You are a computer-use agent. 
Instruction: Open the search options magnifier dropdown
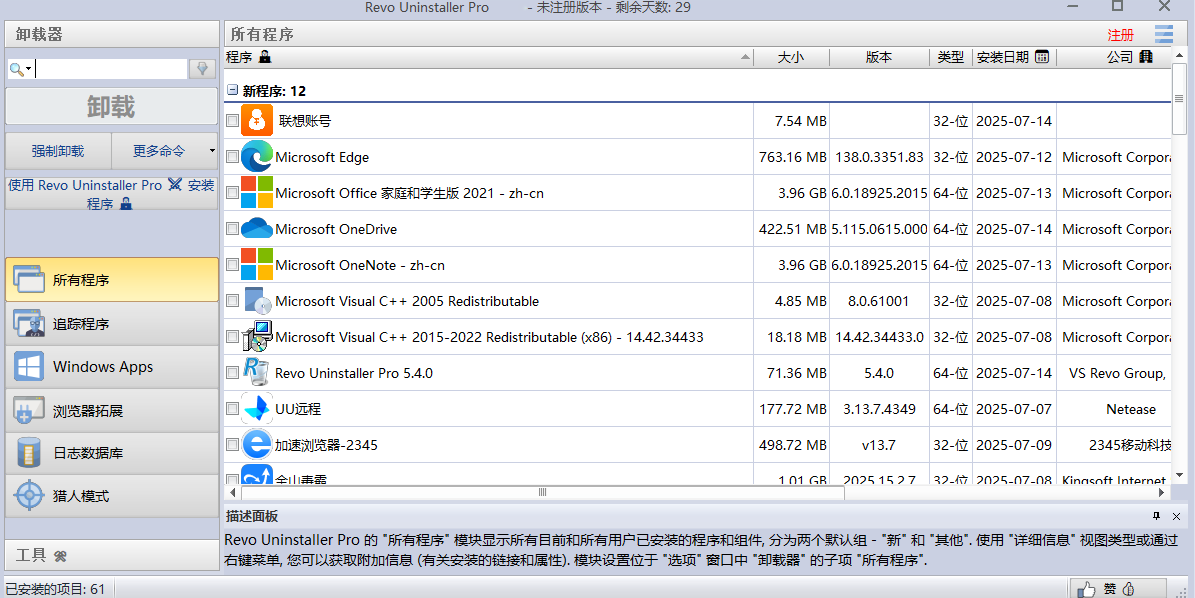point(21,69)
